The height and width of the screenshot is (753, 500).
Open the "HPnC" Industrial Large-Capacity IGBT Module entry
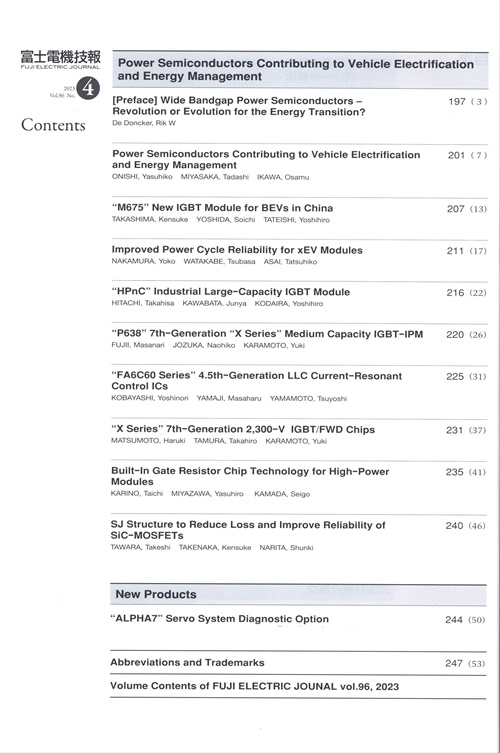pyautogui.click(x=231, y=291)
